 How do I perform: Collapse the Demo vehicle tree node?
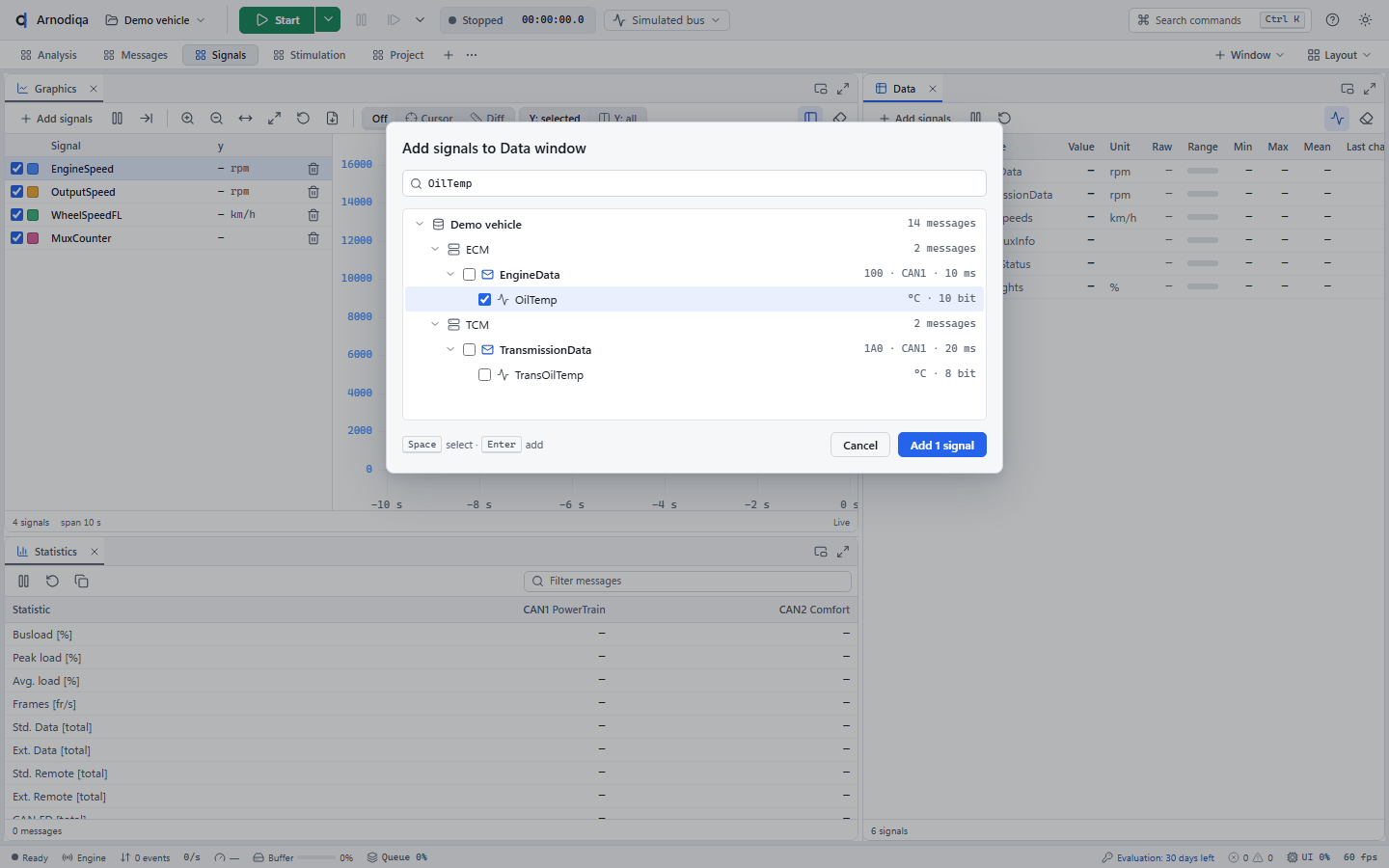click(420, 225)
